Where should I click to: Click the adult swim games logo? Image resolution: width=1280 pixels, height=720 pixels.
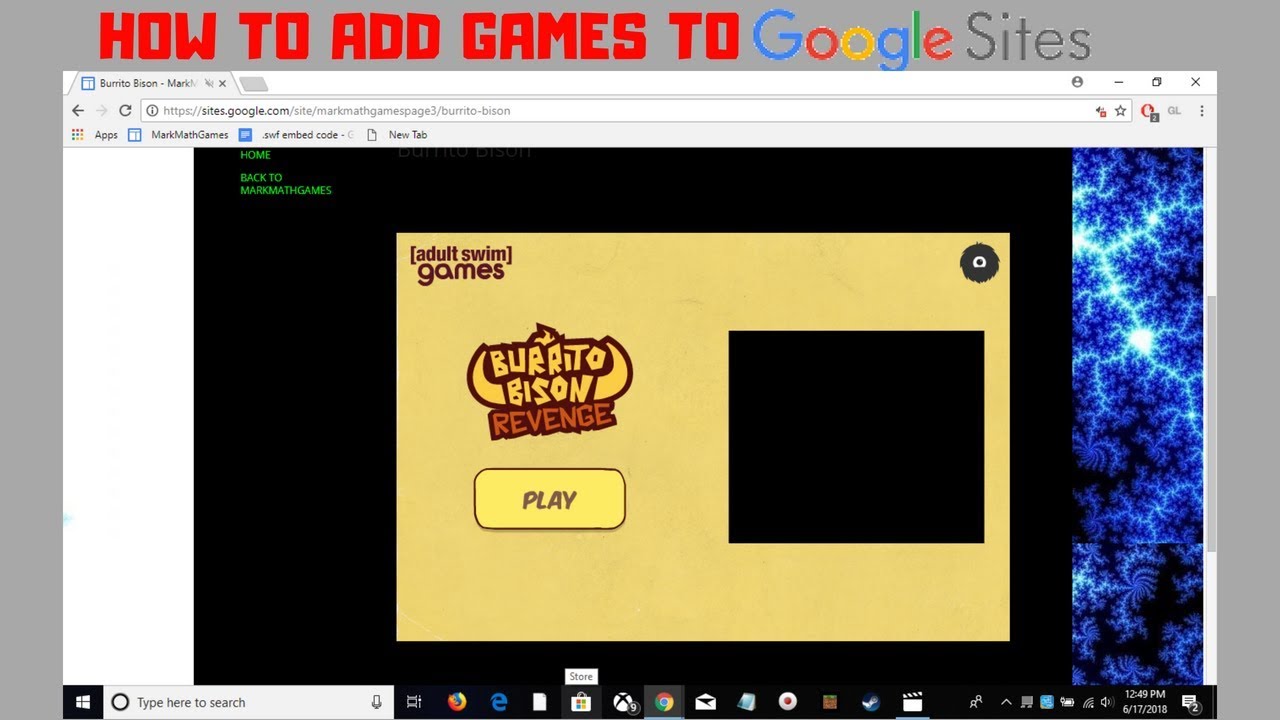pos(461,264)
